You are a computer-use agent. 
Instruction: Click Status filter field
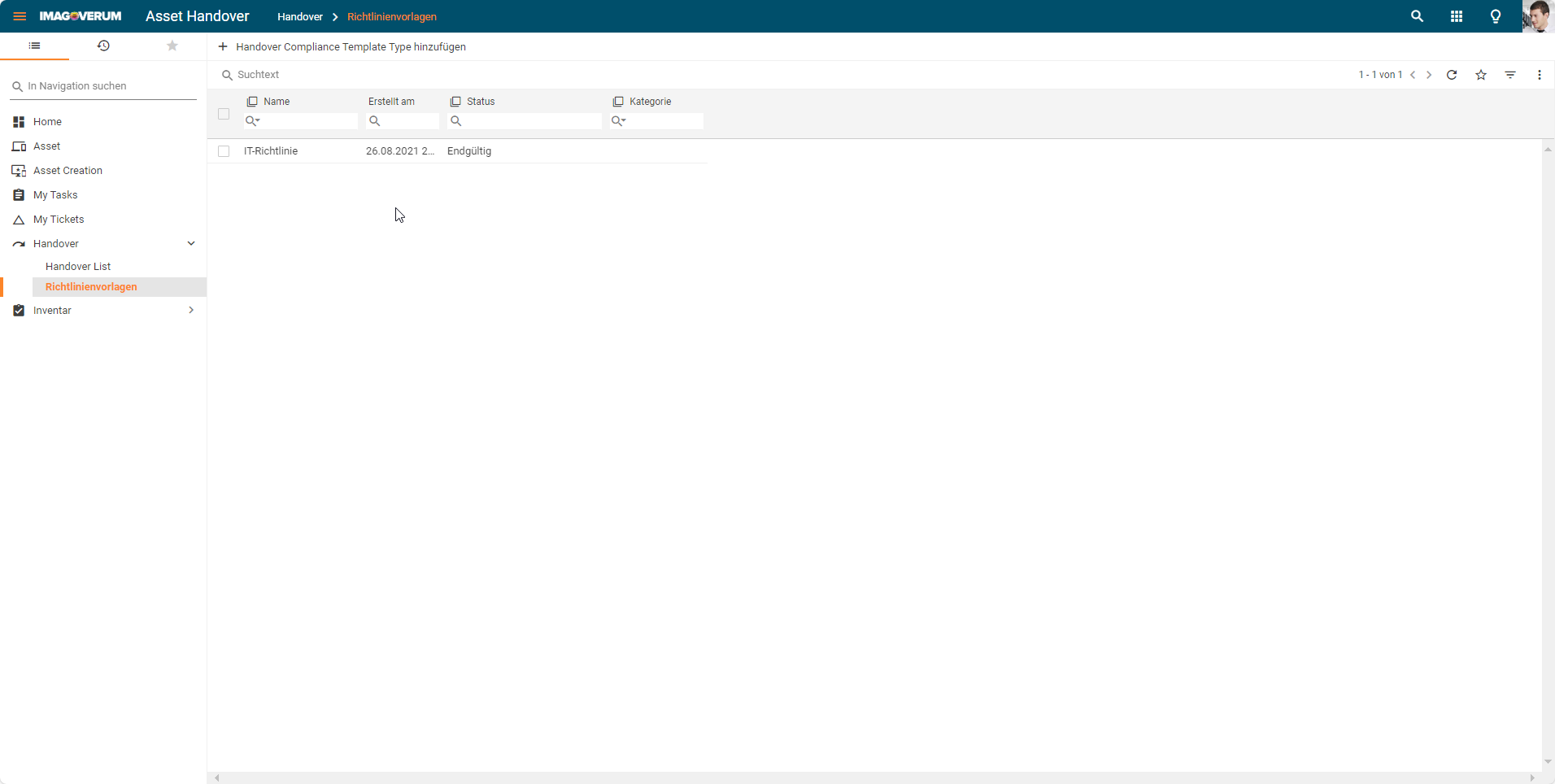tap(525, 121)
